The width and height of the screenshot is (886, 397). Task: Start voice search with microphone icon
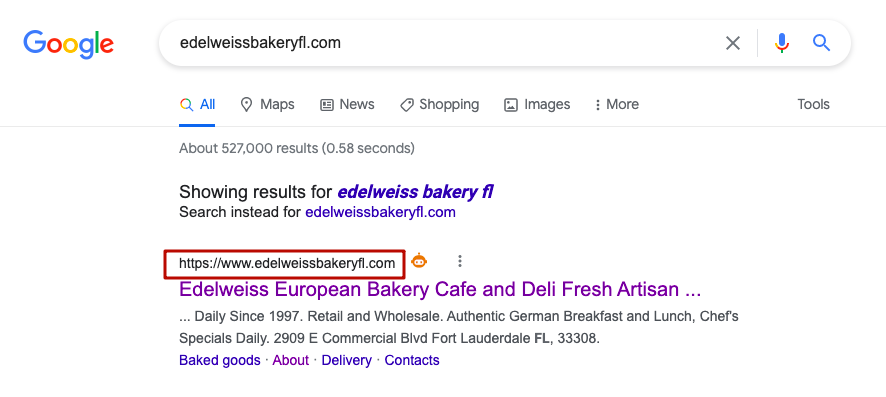point(782,43)
